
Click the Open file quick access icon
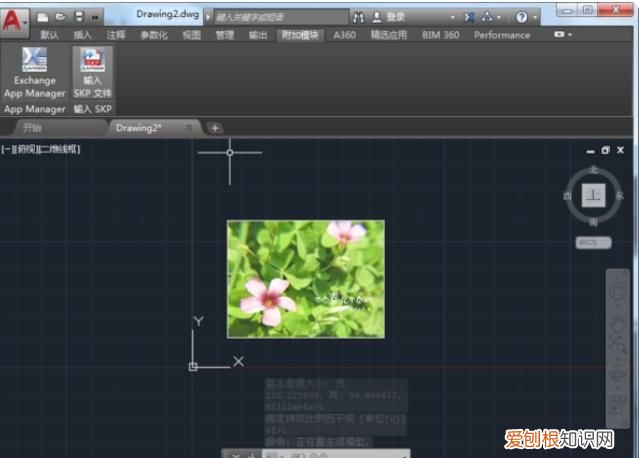pyautogui.click(x=60, y=17)
